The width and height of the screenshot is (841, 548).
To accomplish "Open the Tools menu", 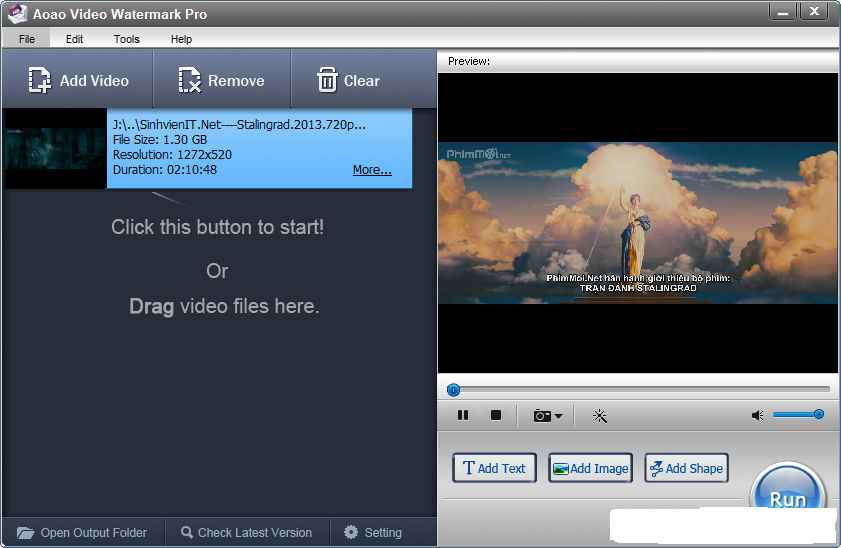I will (127, 39).
